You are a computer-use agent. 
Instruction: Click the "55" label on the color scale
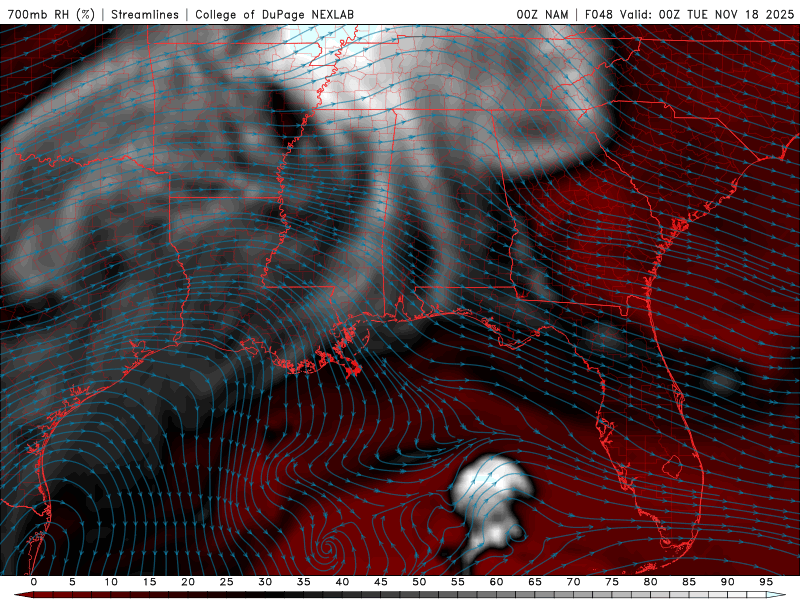pos(458,582)
